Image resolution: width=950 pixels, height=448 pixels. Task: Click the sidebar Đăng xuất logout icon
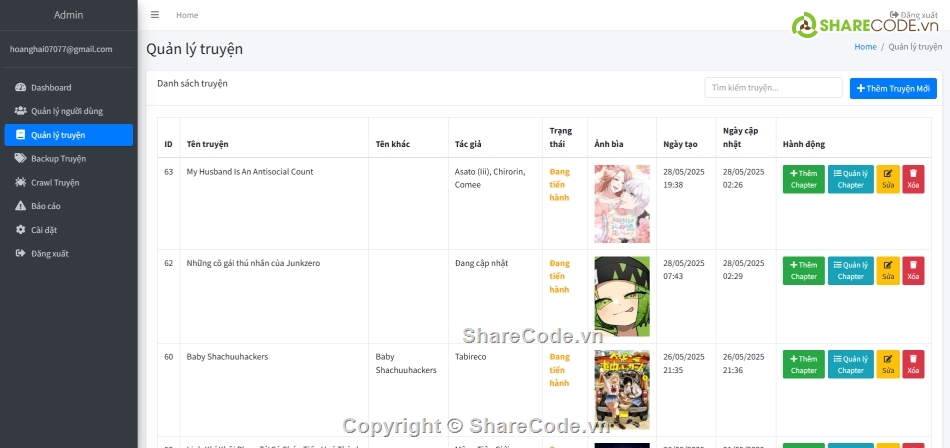point(20,254)
